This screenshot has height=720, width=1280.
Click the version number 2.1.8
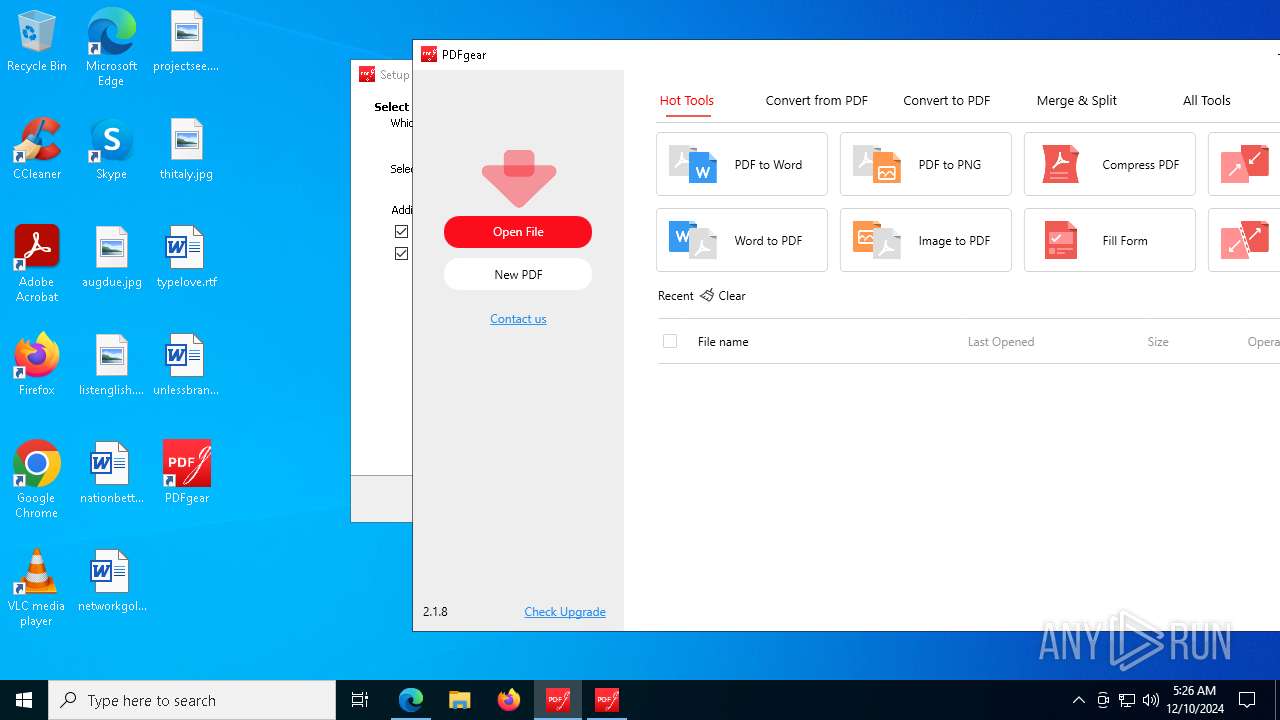(435, 611)
